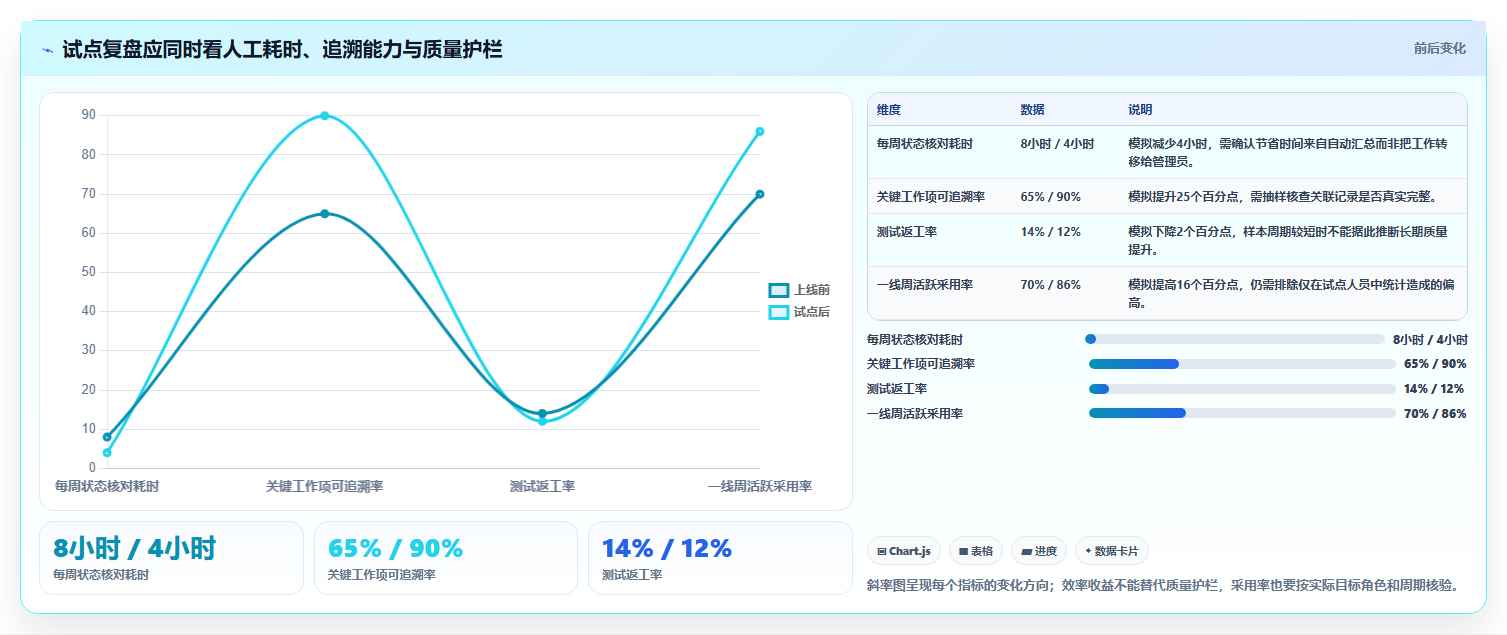
Task: Click description text 模拟下降2个百分点
Action: coord(1288,239)
